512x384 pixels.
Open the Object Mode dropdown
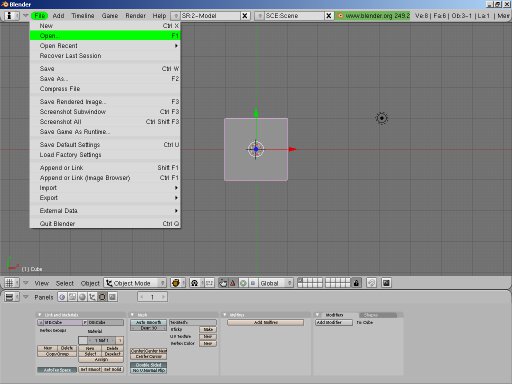coord(135,283)
